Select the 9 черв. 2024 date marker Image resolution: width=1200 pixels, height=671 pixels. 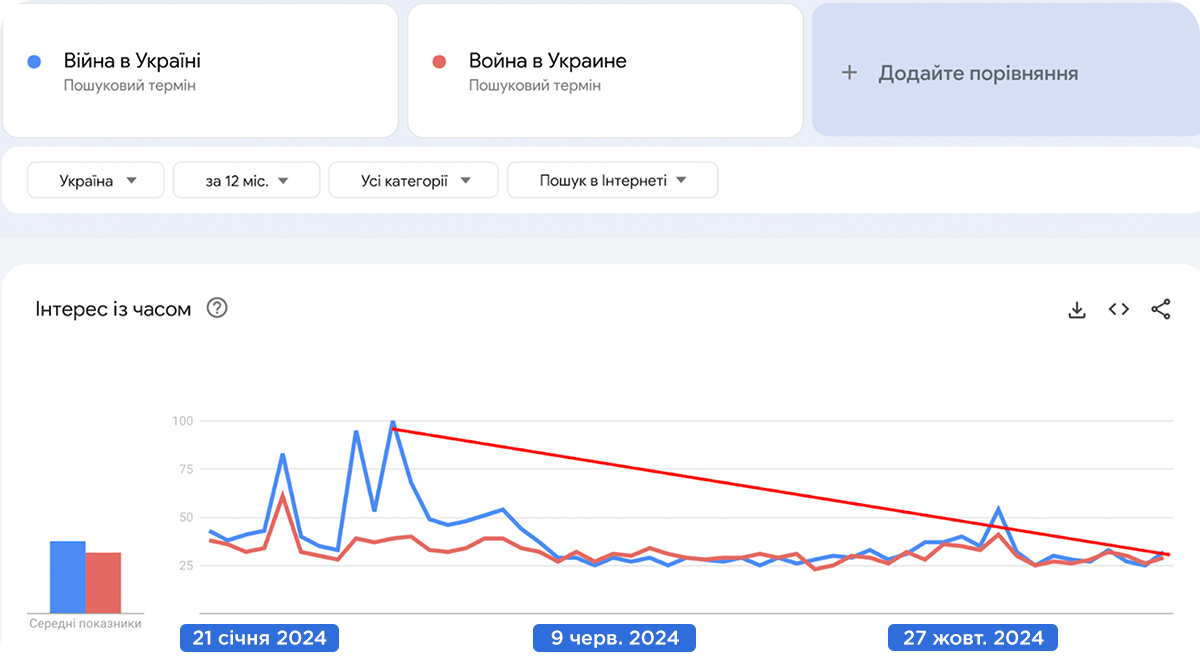tap(614, 638)
